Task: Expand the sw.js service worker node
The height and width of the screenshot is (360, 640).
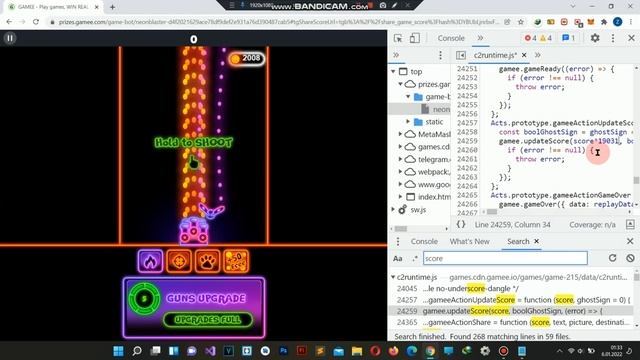Action: coord(393,209)
